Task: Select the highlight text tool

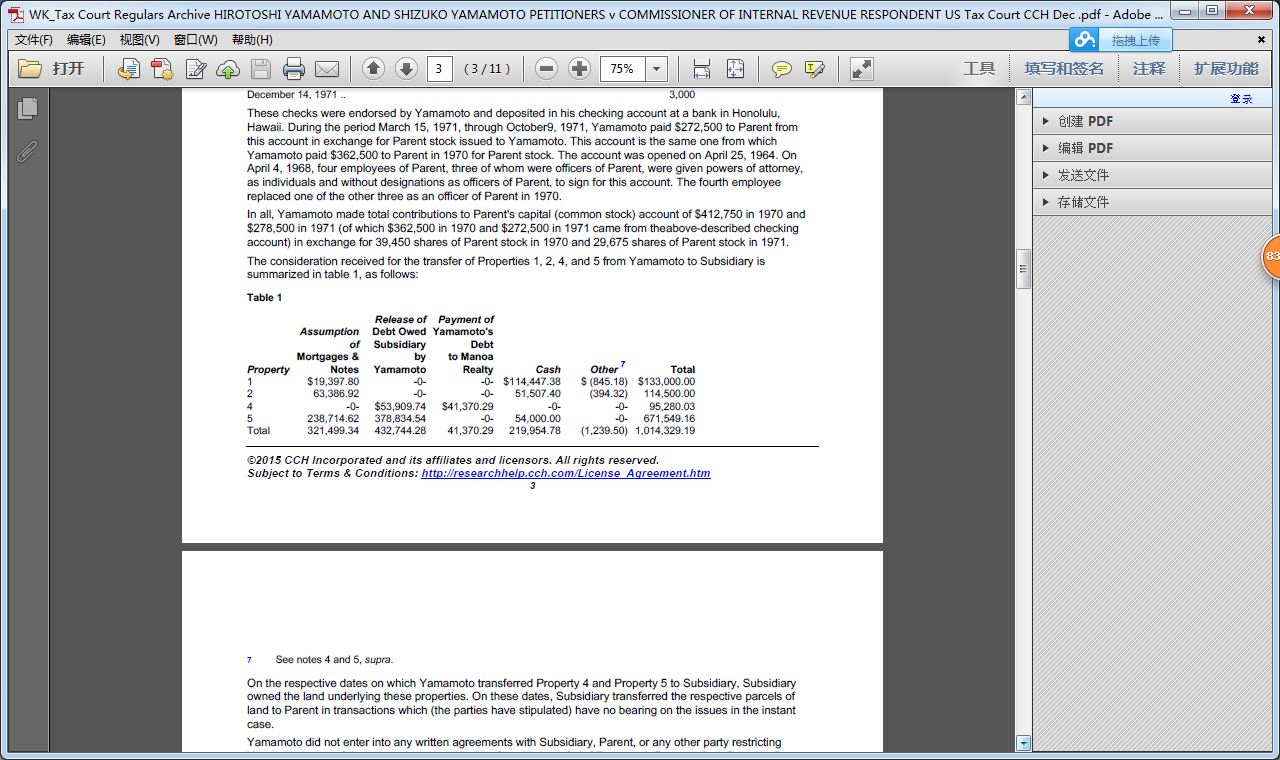Action: pyautogui.click(x=815, y=69)
